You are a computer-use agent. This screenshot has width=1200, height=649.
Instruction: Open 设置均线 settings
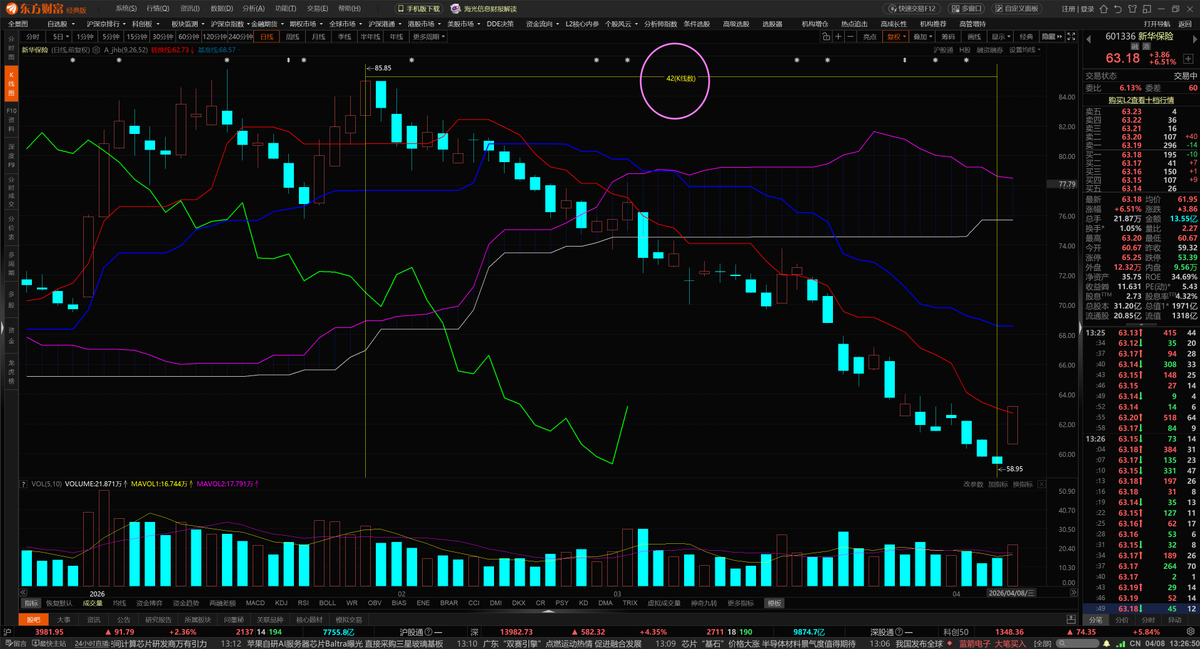(x=1024, y=50)
